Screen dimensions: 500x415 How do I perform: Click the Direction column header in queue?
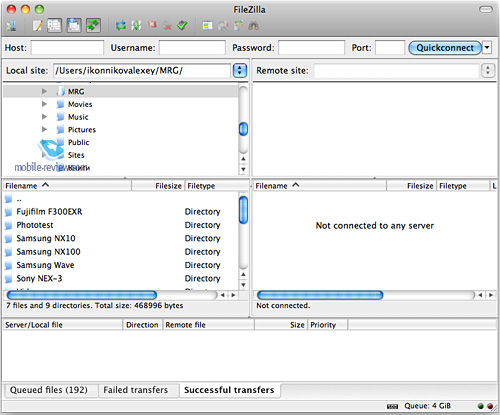[x=142, y=325]
